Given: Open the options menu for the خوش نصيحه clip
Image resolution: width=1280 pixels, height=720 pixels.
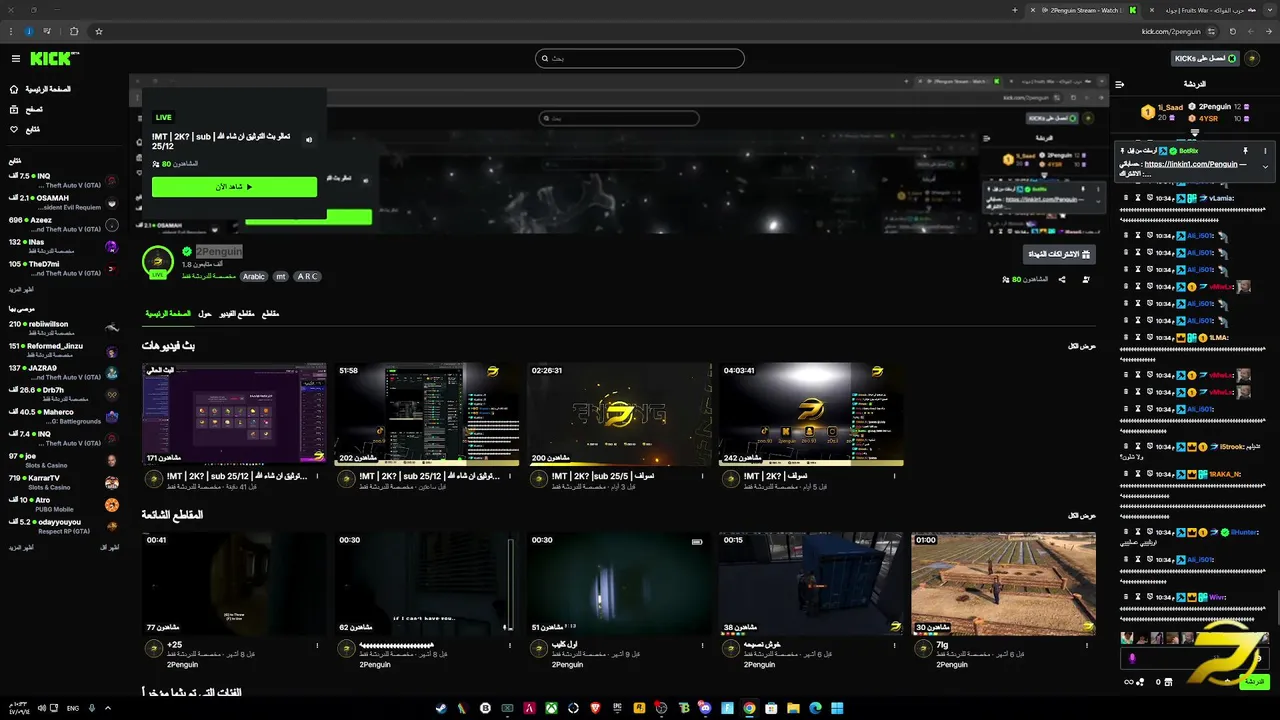Looking at the screenshot, I should [894, 646].
